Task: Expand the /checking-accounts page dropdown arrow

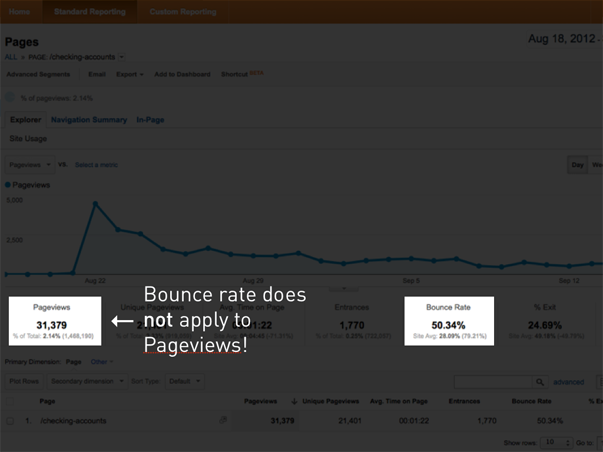Action: coord(122,57)
